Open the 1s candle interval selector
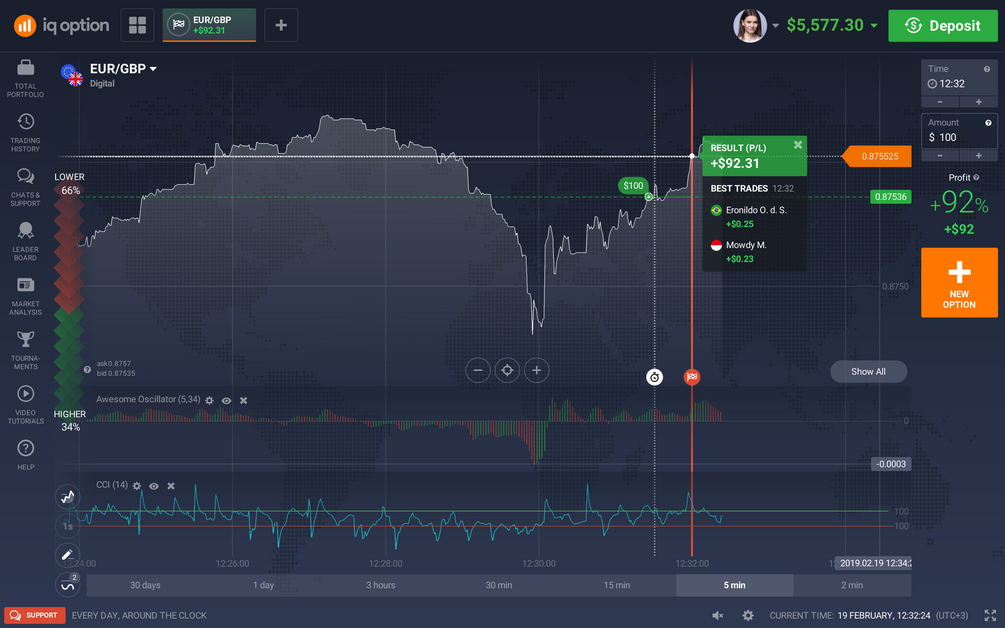Image resolution: width=1005 pixels, height=628 pixels. (x=67, y=526)
